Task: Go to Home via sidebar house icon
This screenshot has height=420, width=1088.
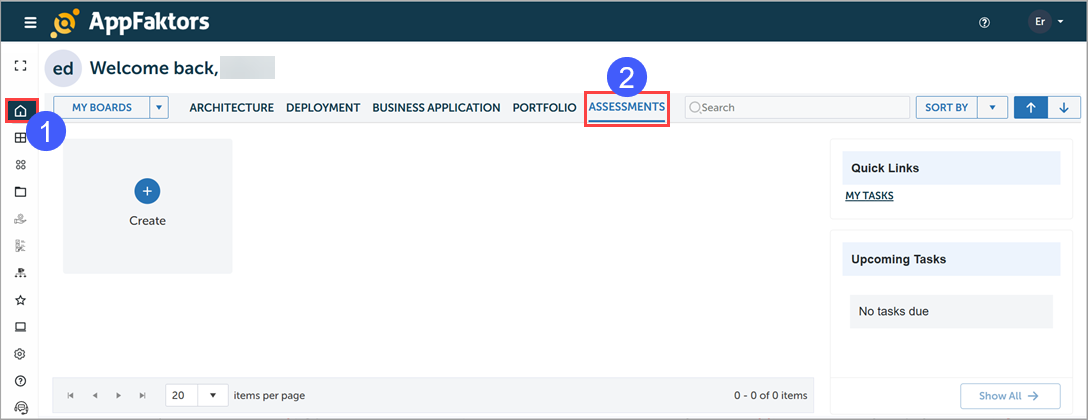Action: (x=20, y=110)
